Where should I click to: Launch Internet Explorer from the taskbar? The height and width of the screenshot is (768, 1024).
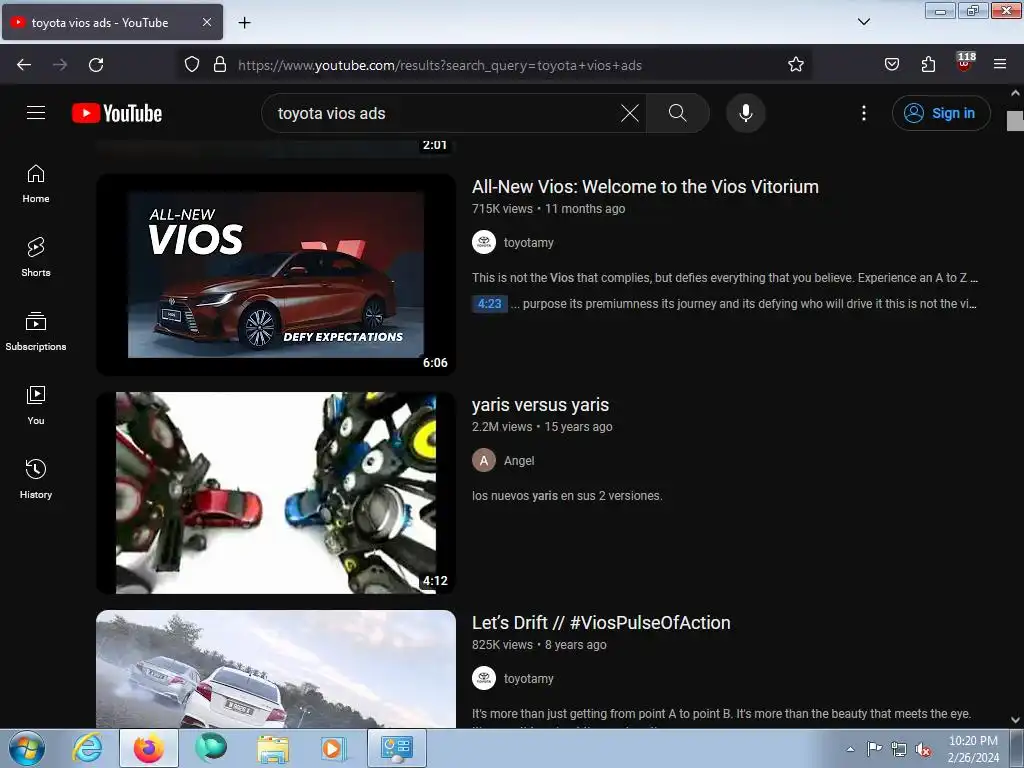88,748
